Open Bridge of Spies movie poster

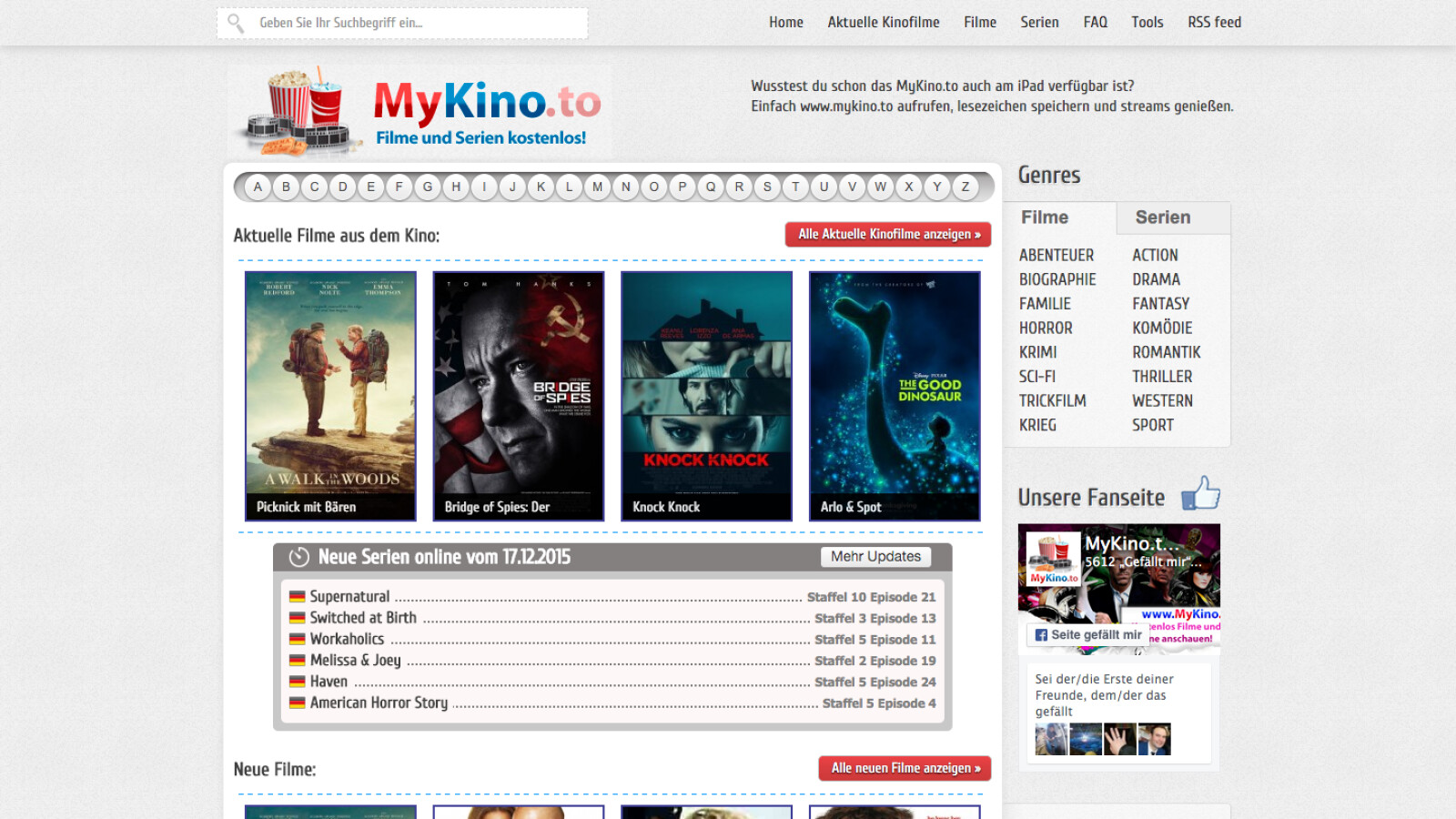pyautogui.click(x=519, y=396)
